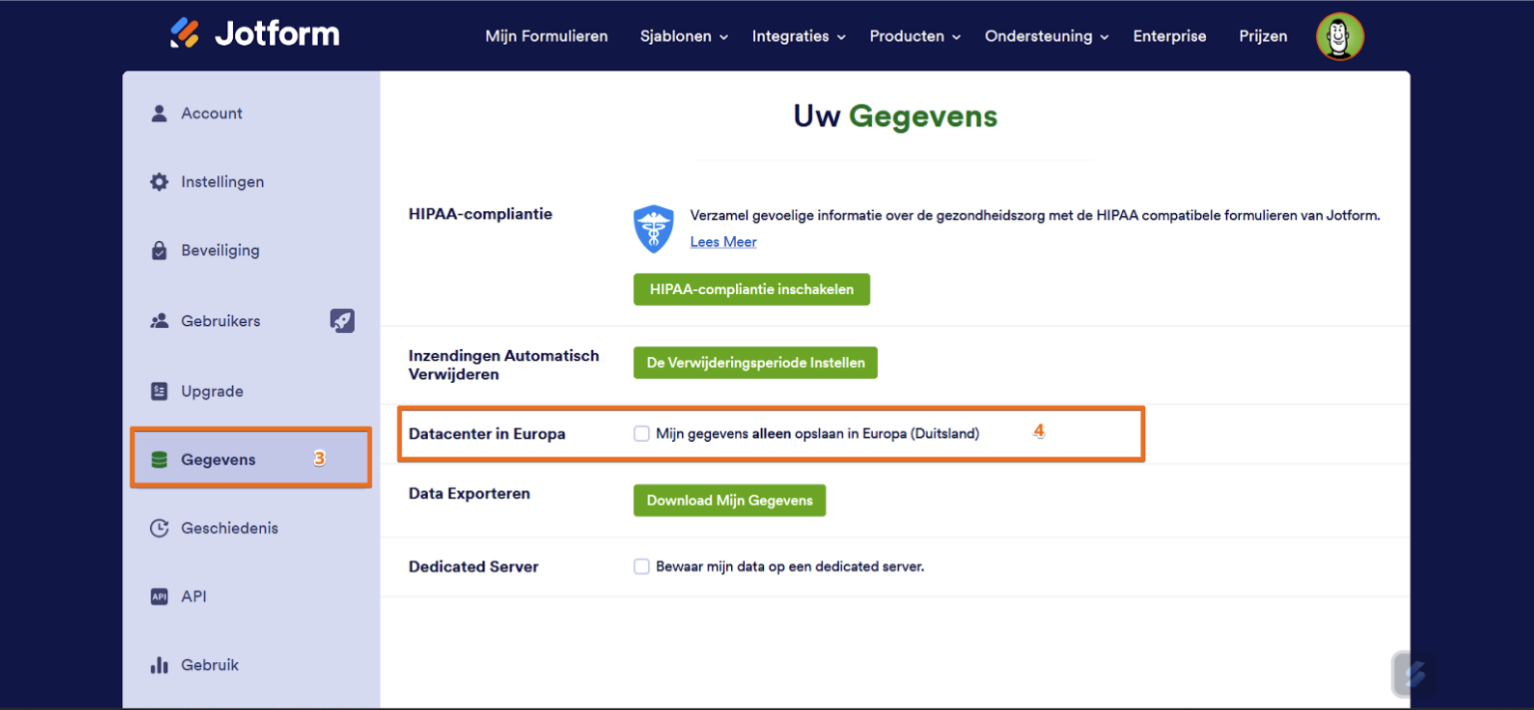Click the 'Mijn gegevens alleen opslaan in Europa' label
Viewport: 1534px width, 710px height.
818,434
